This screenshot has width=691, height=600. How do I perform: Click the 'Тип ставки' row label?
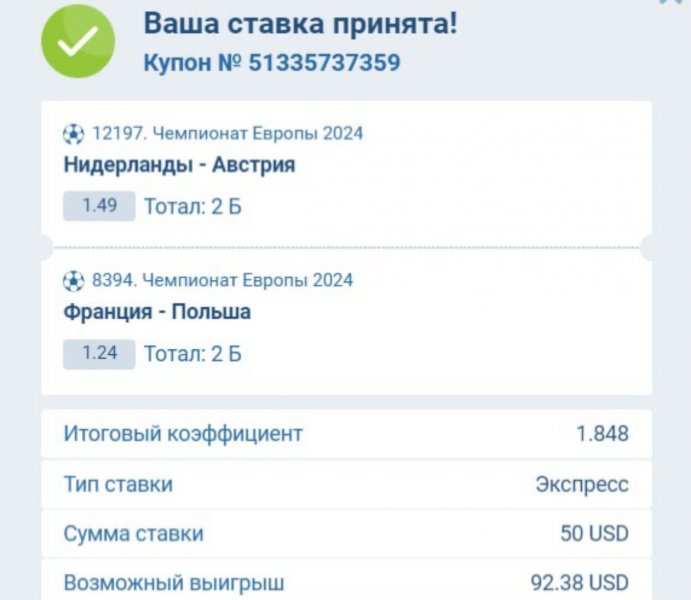(118, 485)
